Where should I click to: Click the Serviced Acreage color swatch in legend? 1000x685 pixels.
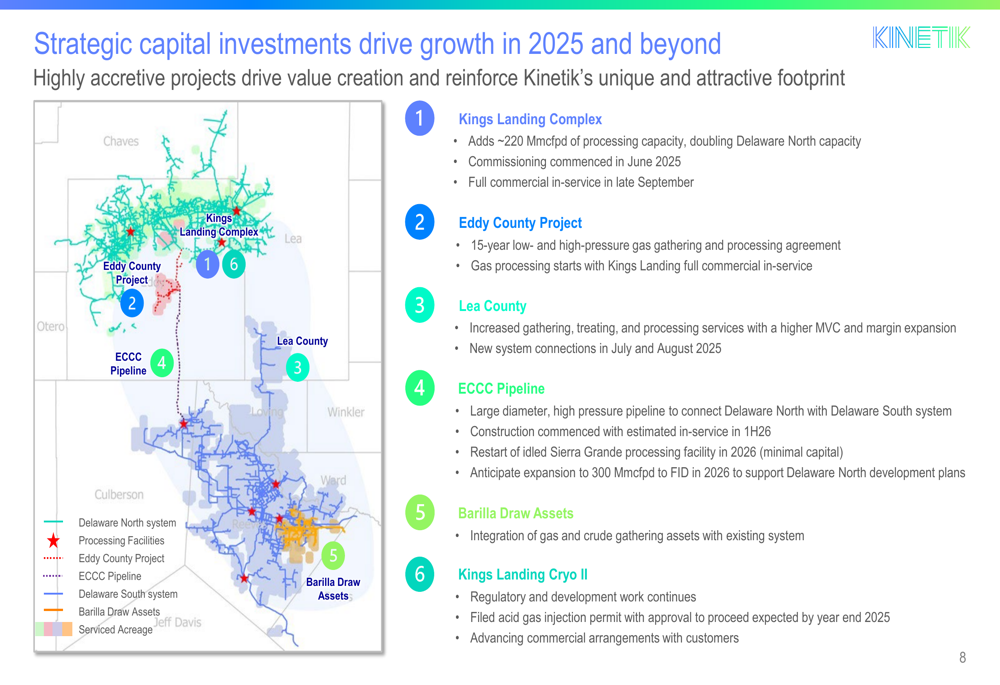54,629
